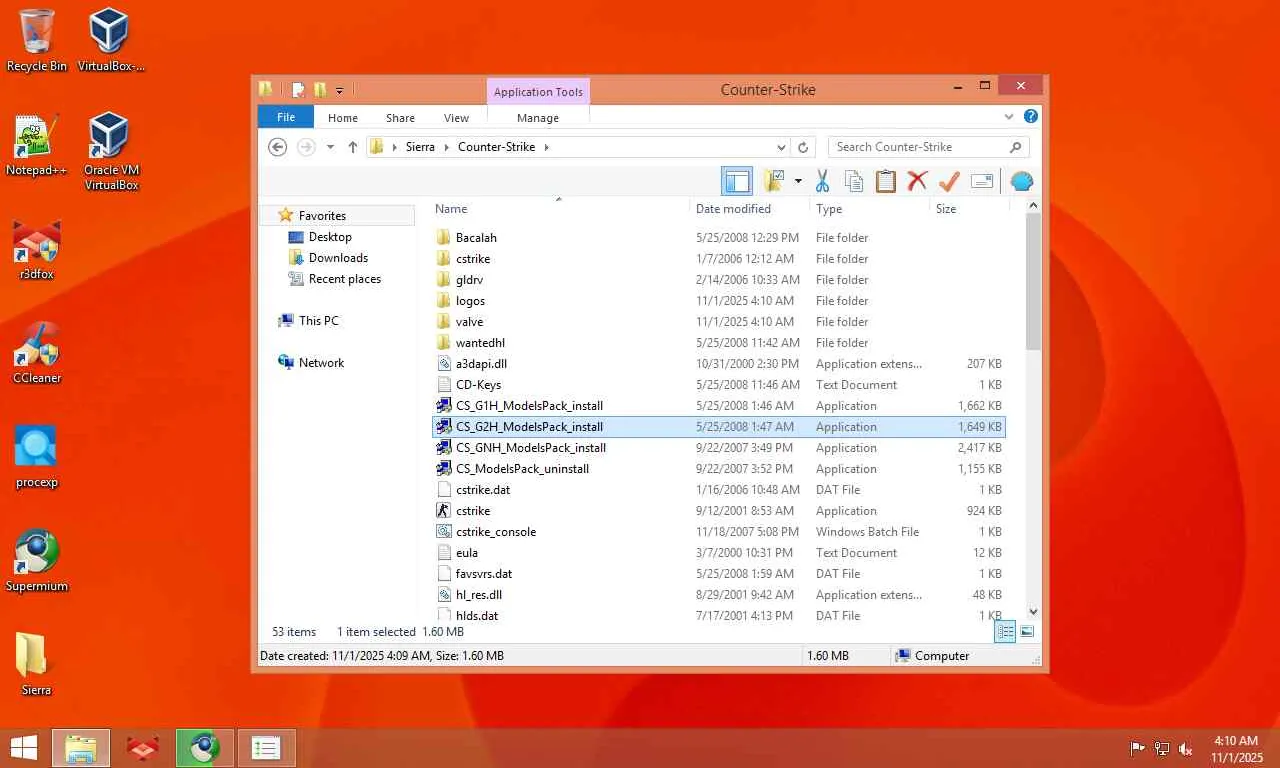Viewport: 1280px width, 768px height.
Task: Go back with the Back arrow
Action: 278,147
